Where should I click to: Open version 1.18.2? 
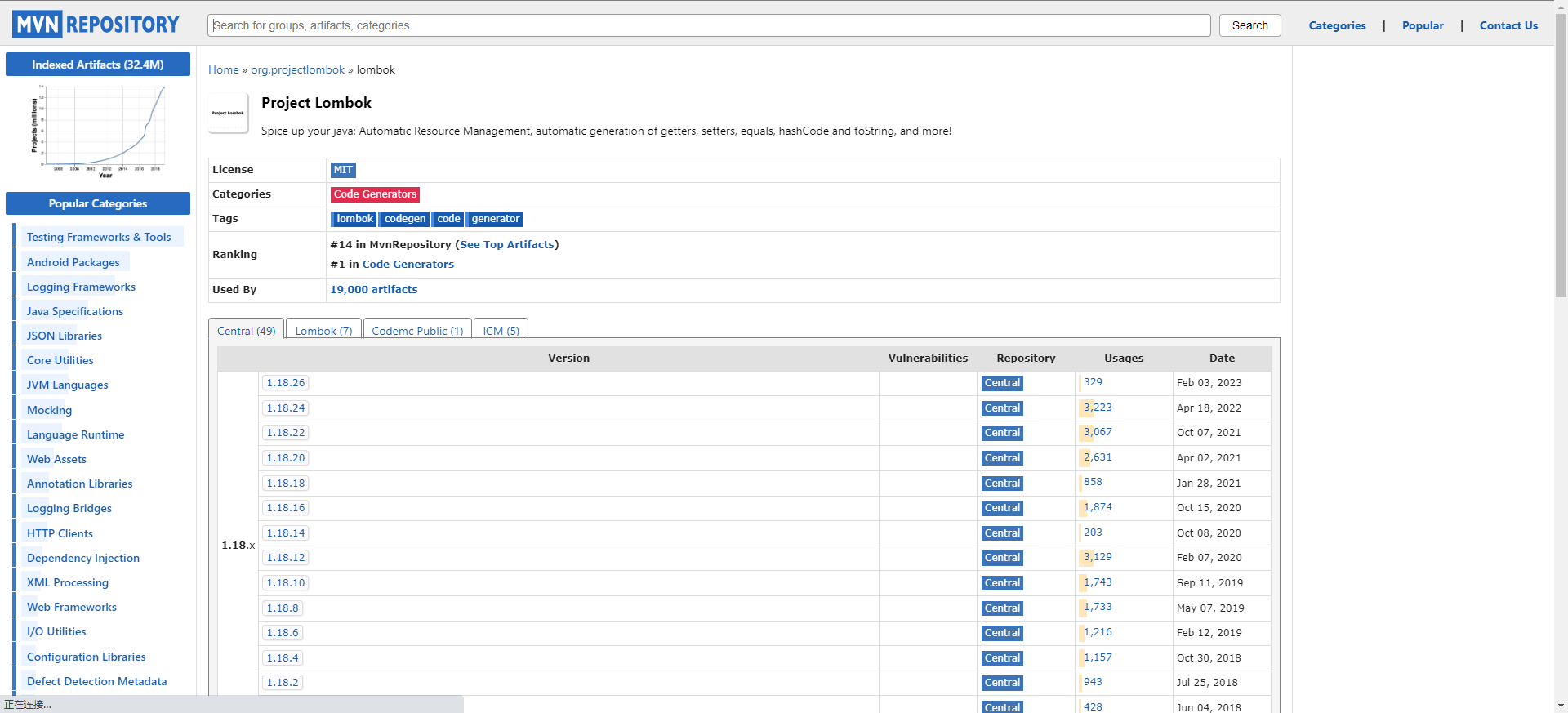tap(283, 683)
